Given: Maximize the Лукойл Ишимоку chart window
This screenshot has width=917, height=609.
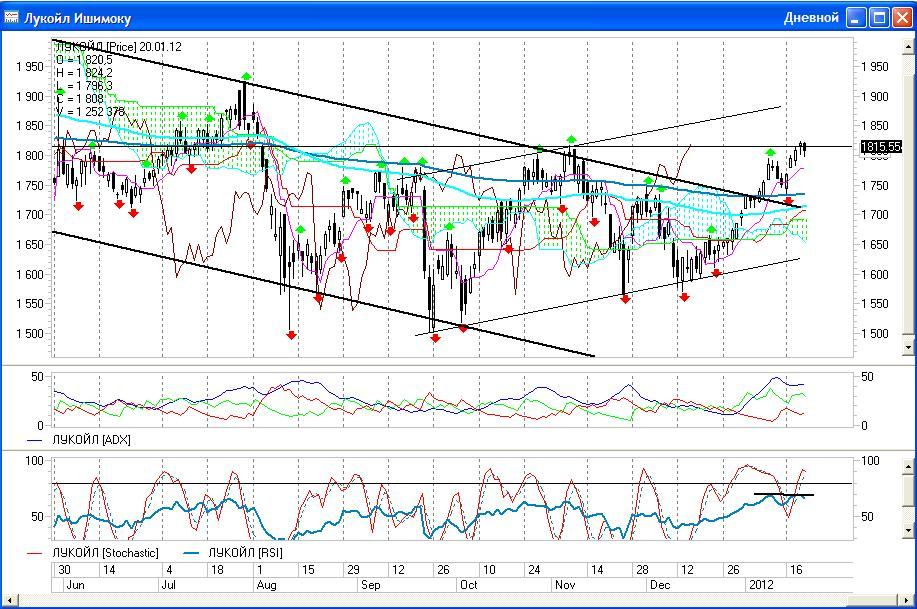Looking at the screenshot, I should click(879, 18).
